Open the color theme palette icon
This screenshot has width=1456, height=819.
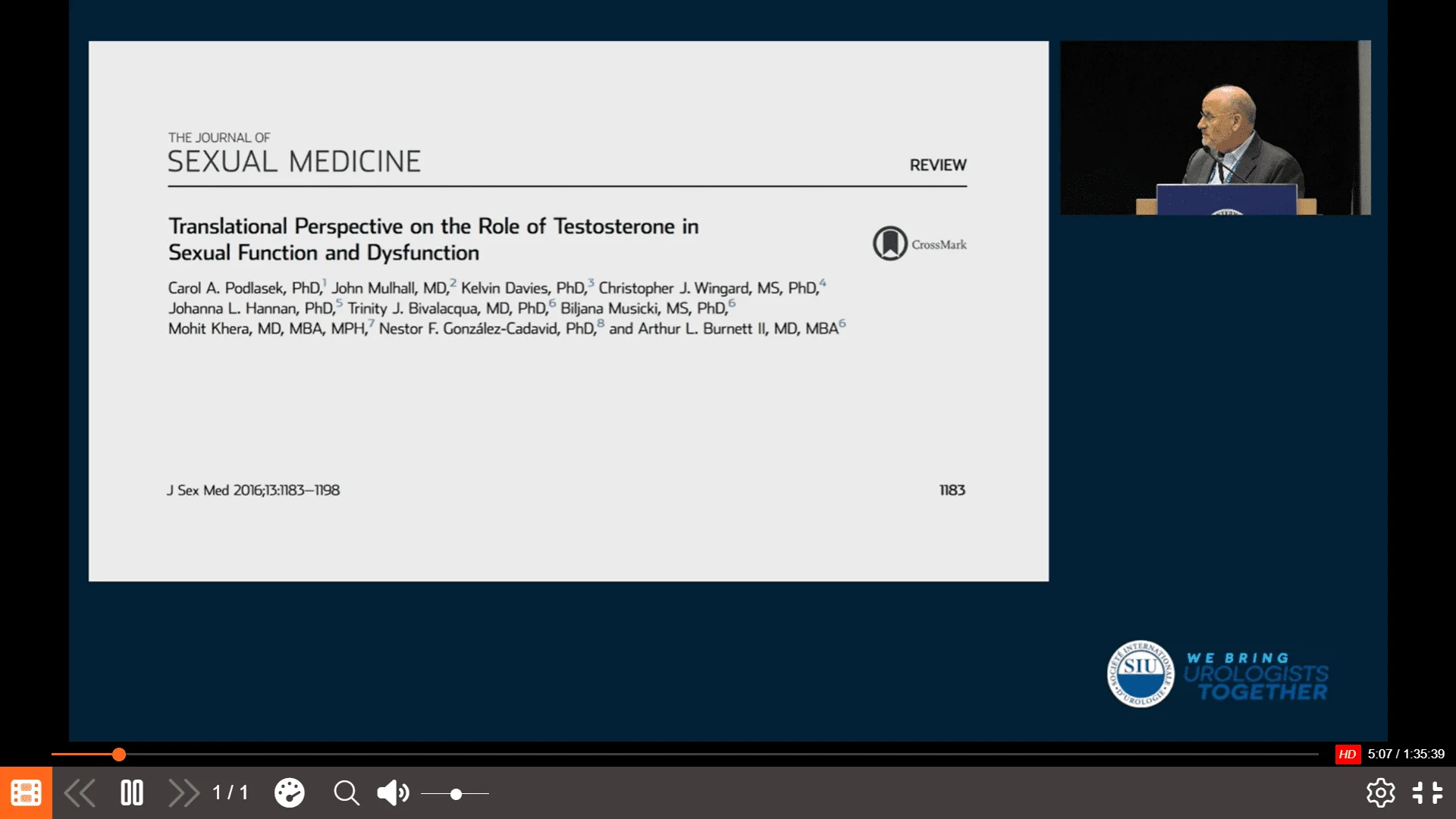pos(289,793)
